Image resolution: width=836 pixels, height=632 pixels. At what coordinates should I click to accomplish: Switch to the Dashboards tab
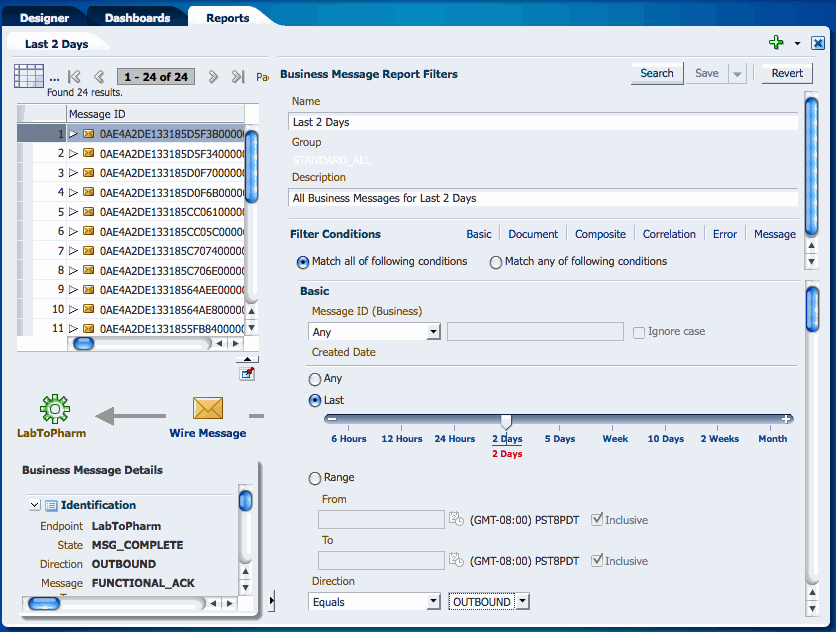138,18
